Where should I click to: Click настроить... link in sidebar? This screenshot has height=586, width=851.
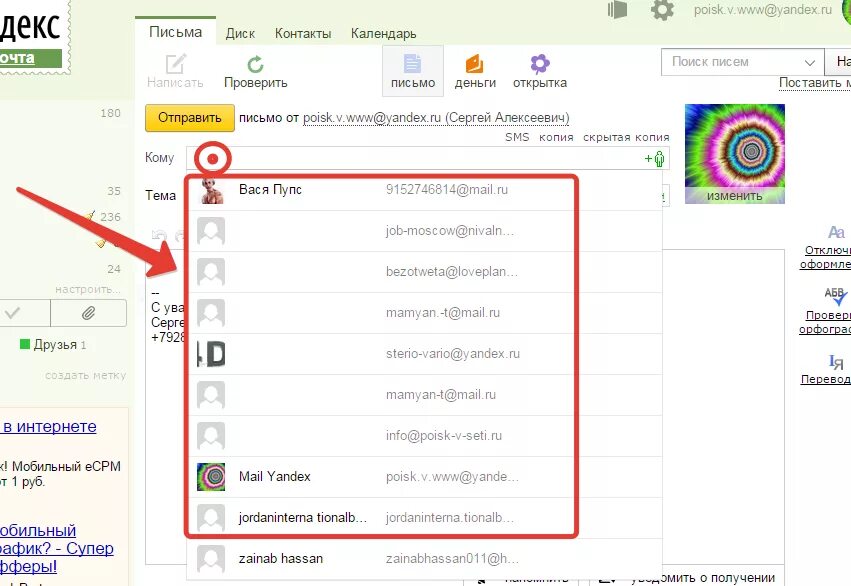[88, 289]
